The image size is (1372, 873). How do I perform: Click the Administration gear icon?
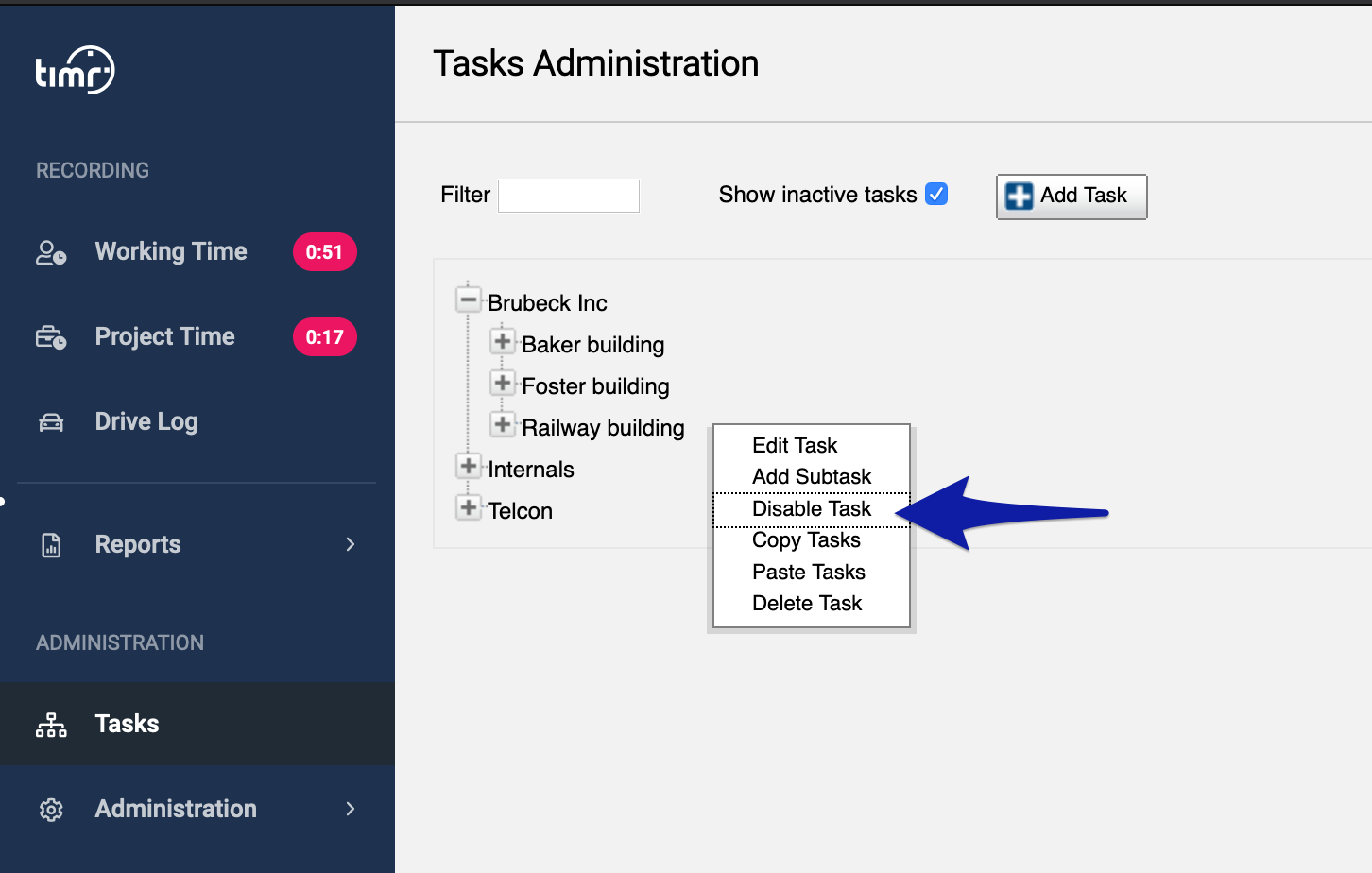click(51, 810)
